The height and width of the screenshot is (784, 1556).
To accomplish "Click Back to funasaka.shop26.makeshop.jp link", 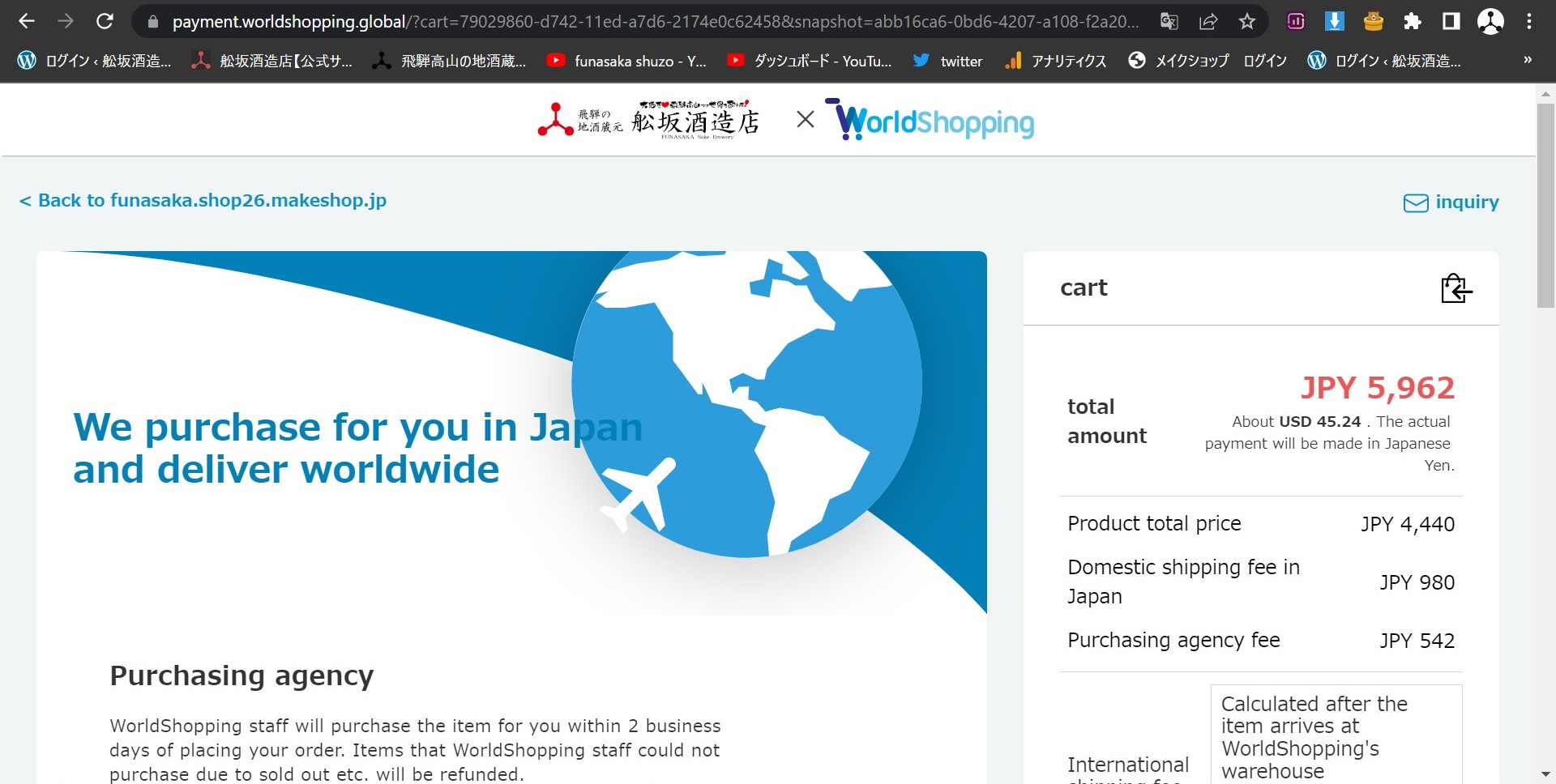I will 203,200.
